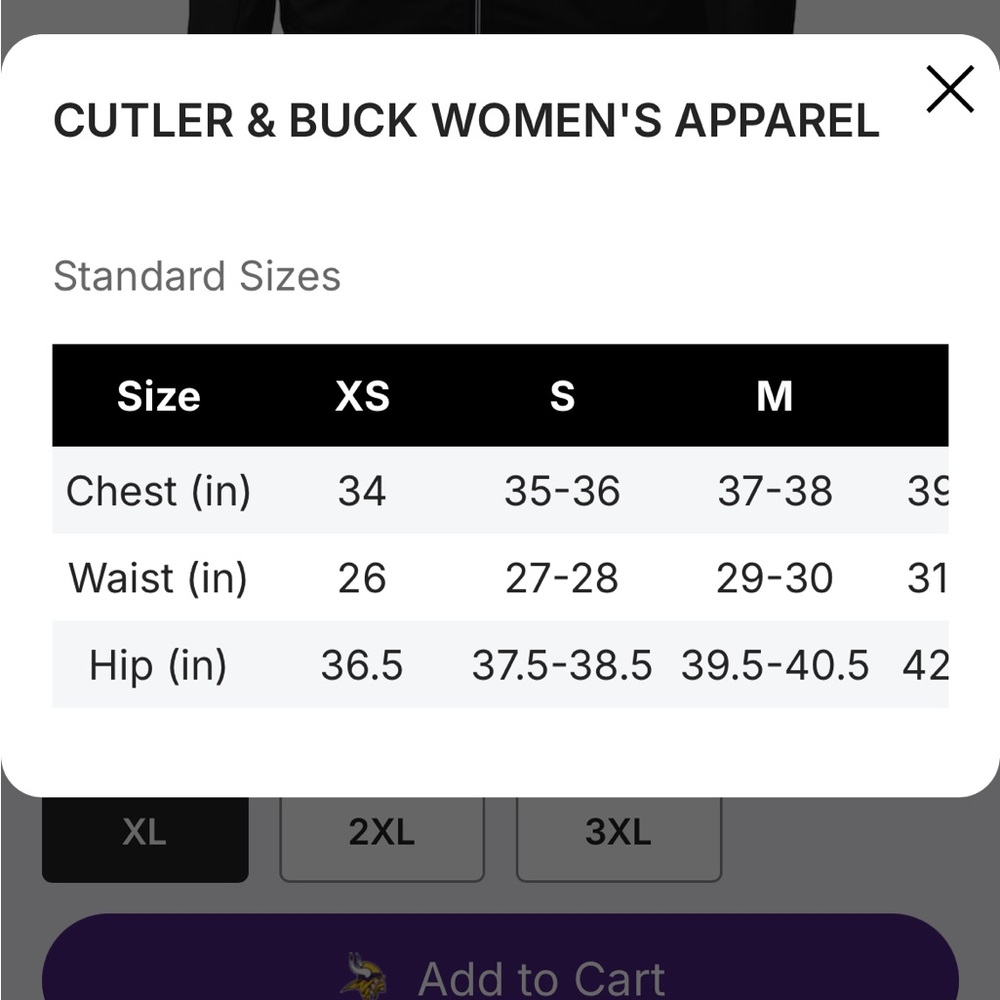
Task: Select the 3XL size option
Action: click(619, 832)
